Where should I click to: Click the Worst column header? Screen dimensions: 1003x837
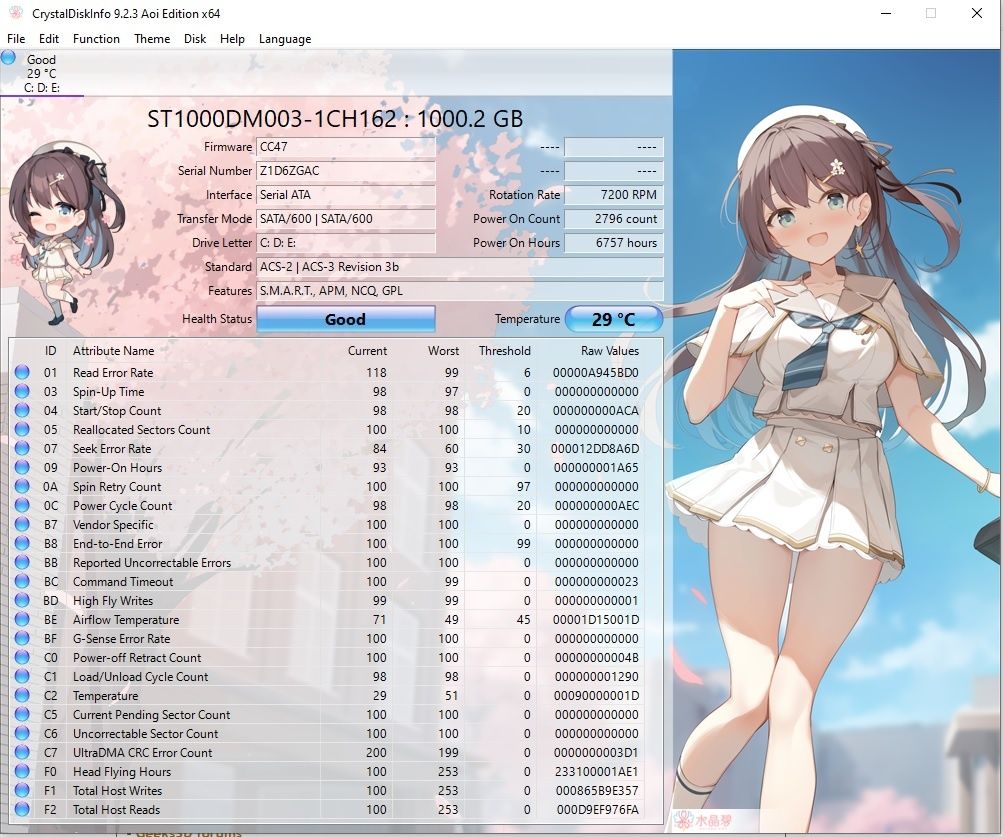[x=443, y=351]
